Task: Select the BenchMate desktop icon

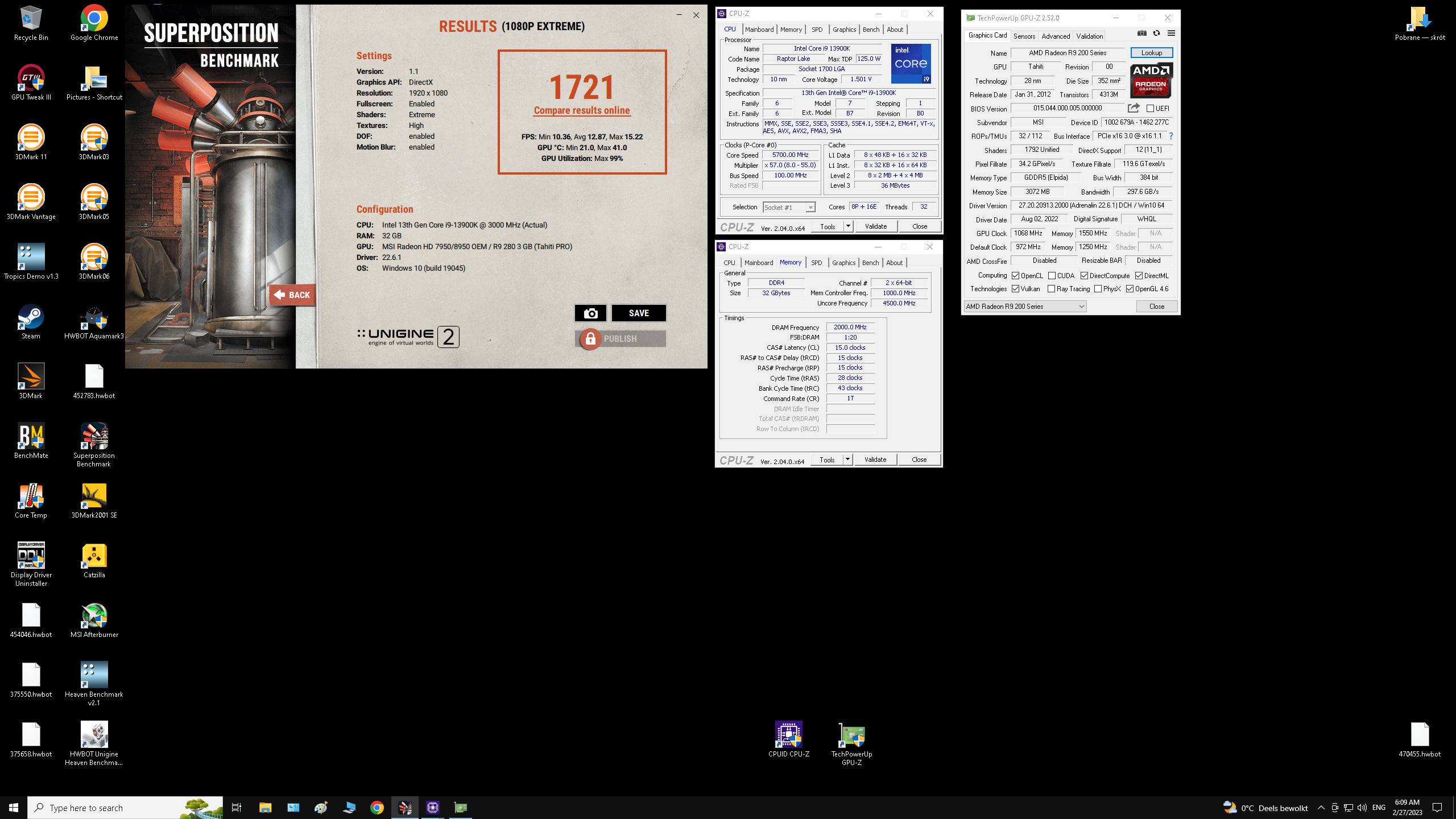Action: coord(31,440)
